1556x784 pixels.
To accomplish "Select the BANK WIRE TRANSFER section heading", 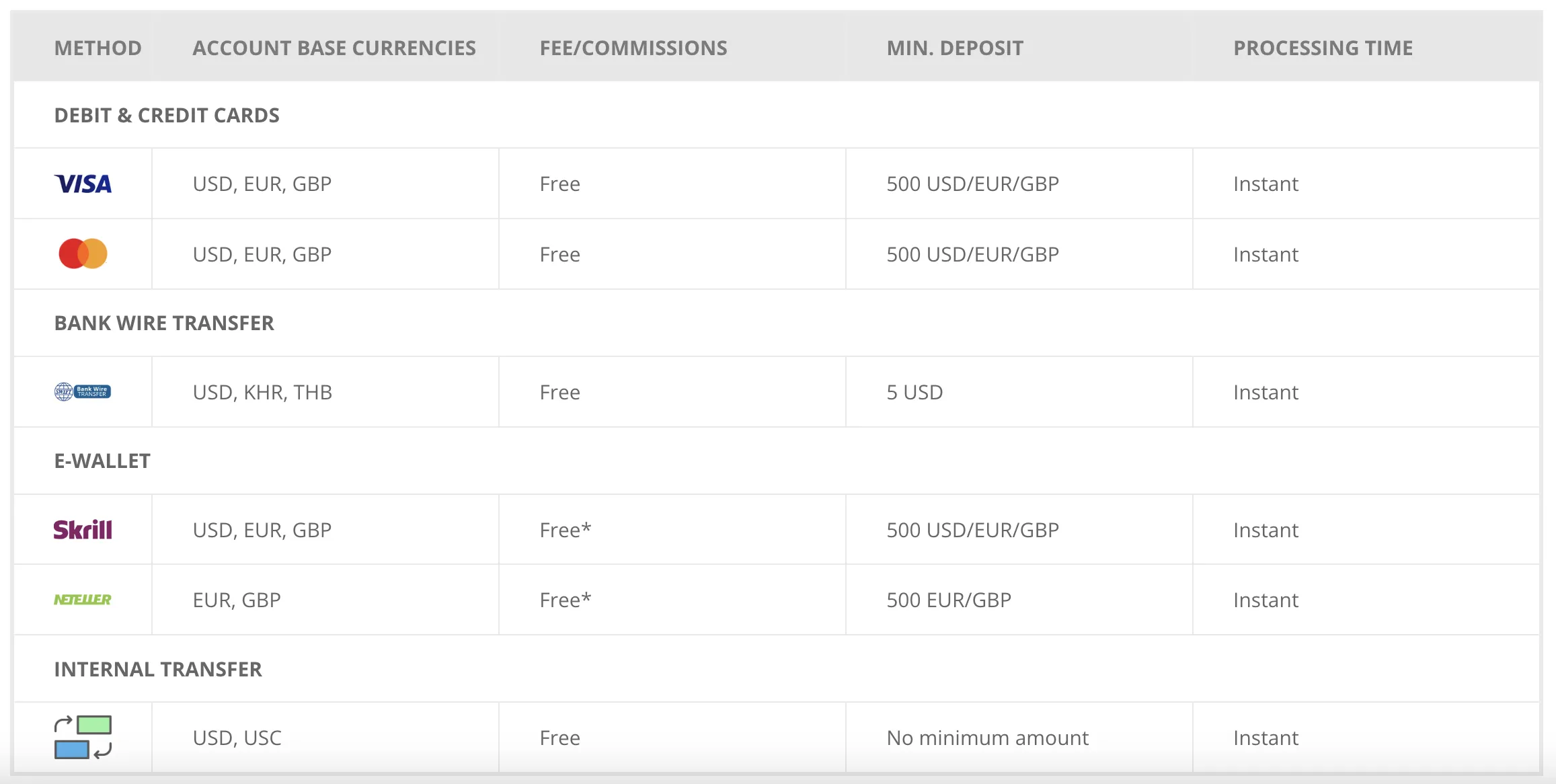I will click(x=164, y=323).
